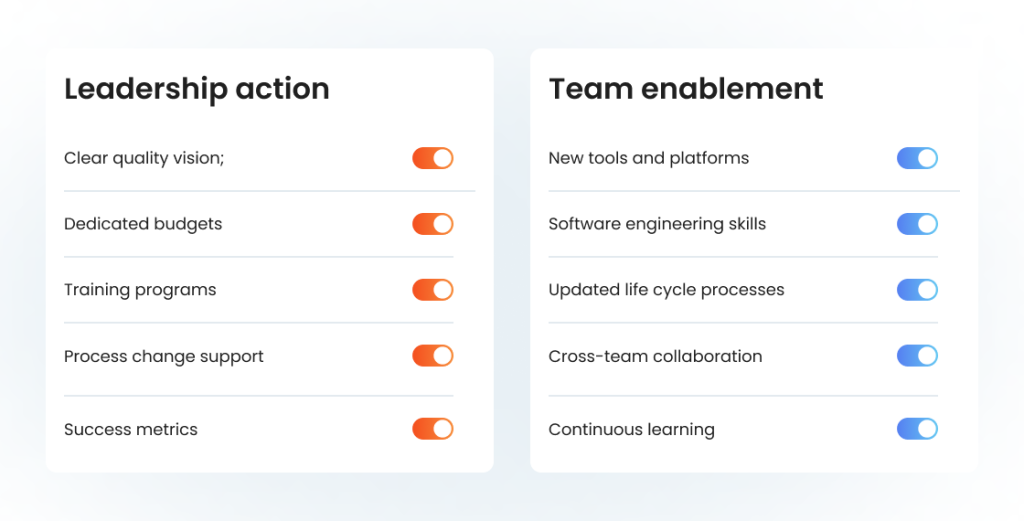
Task: Toggle New tools and platforms switch
Action: (917, 158)
